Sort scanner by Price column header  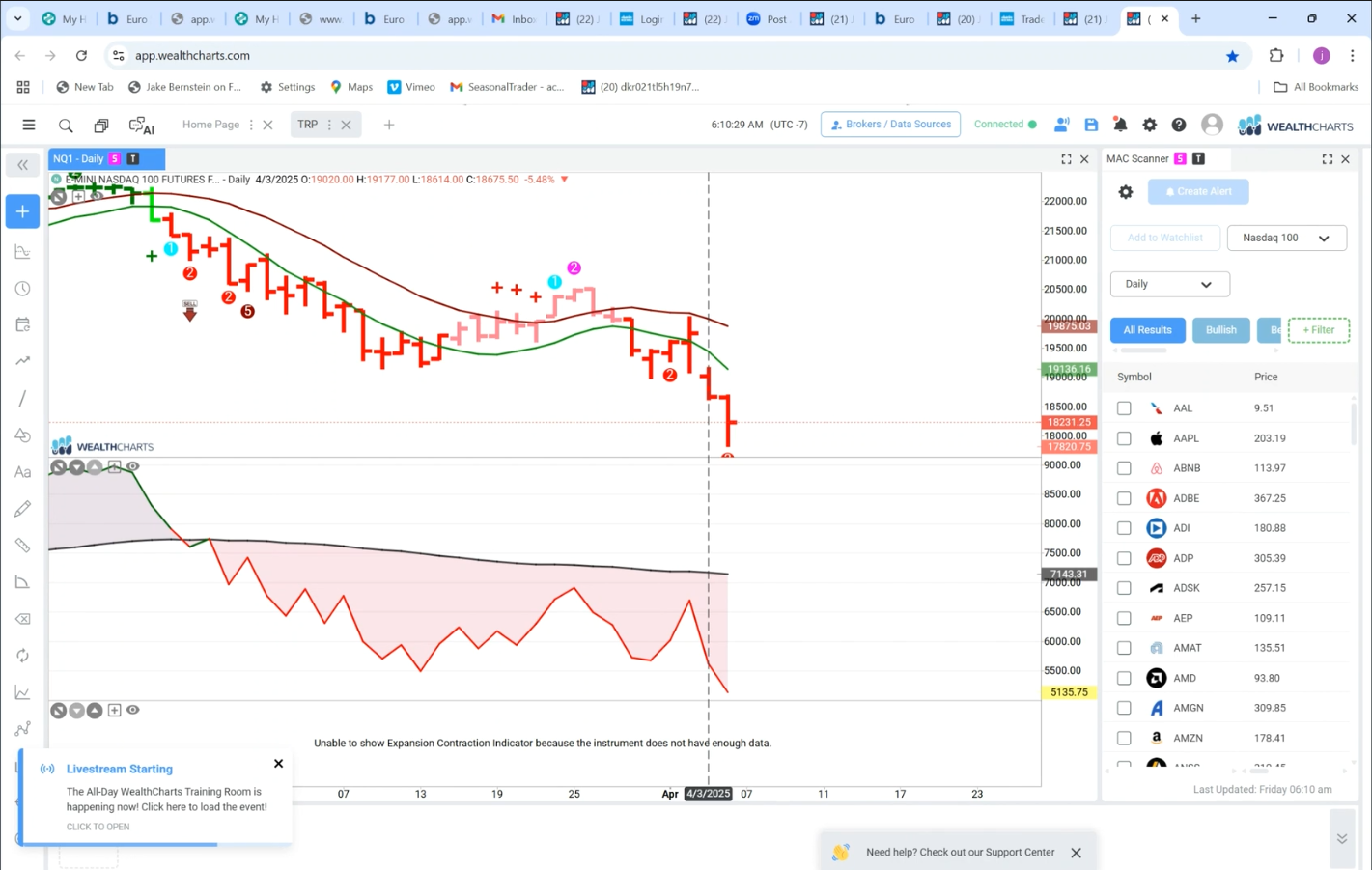[x=1266, y=377]
